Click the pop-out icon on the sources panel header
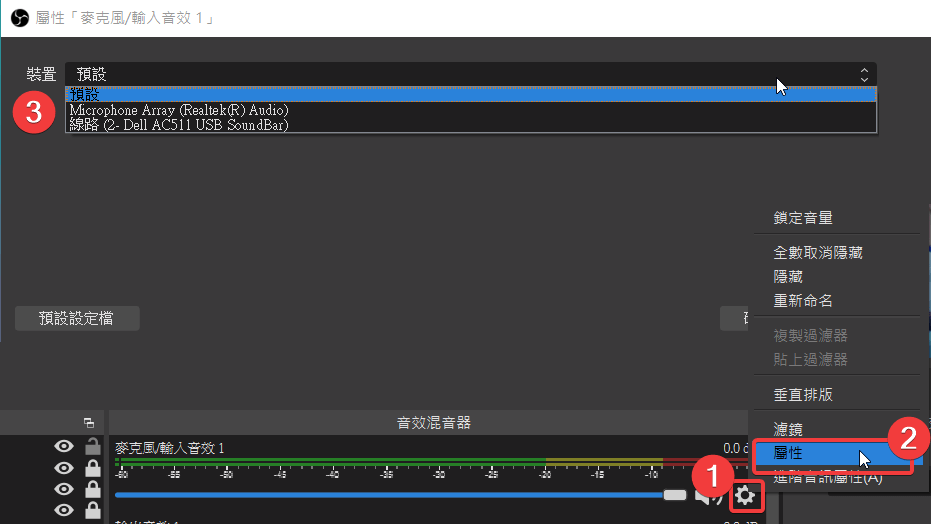The width and height of the screenshot is (931, 524). click(x=89, y=423)
